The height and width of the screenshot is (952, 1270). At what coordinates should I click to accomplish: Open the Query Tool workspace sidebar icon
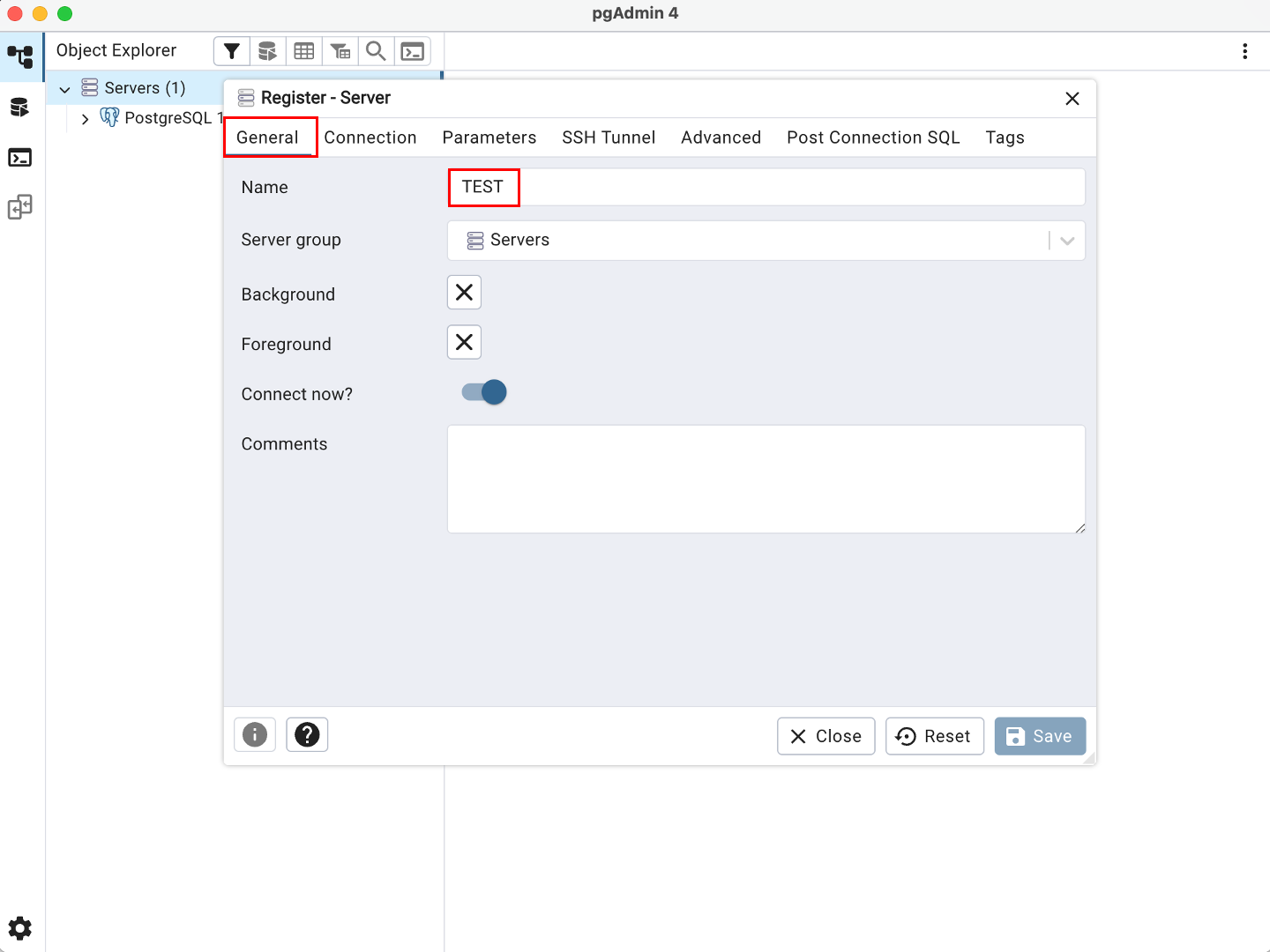pyautogui.click(x=19, y=108)
